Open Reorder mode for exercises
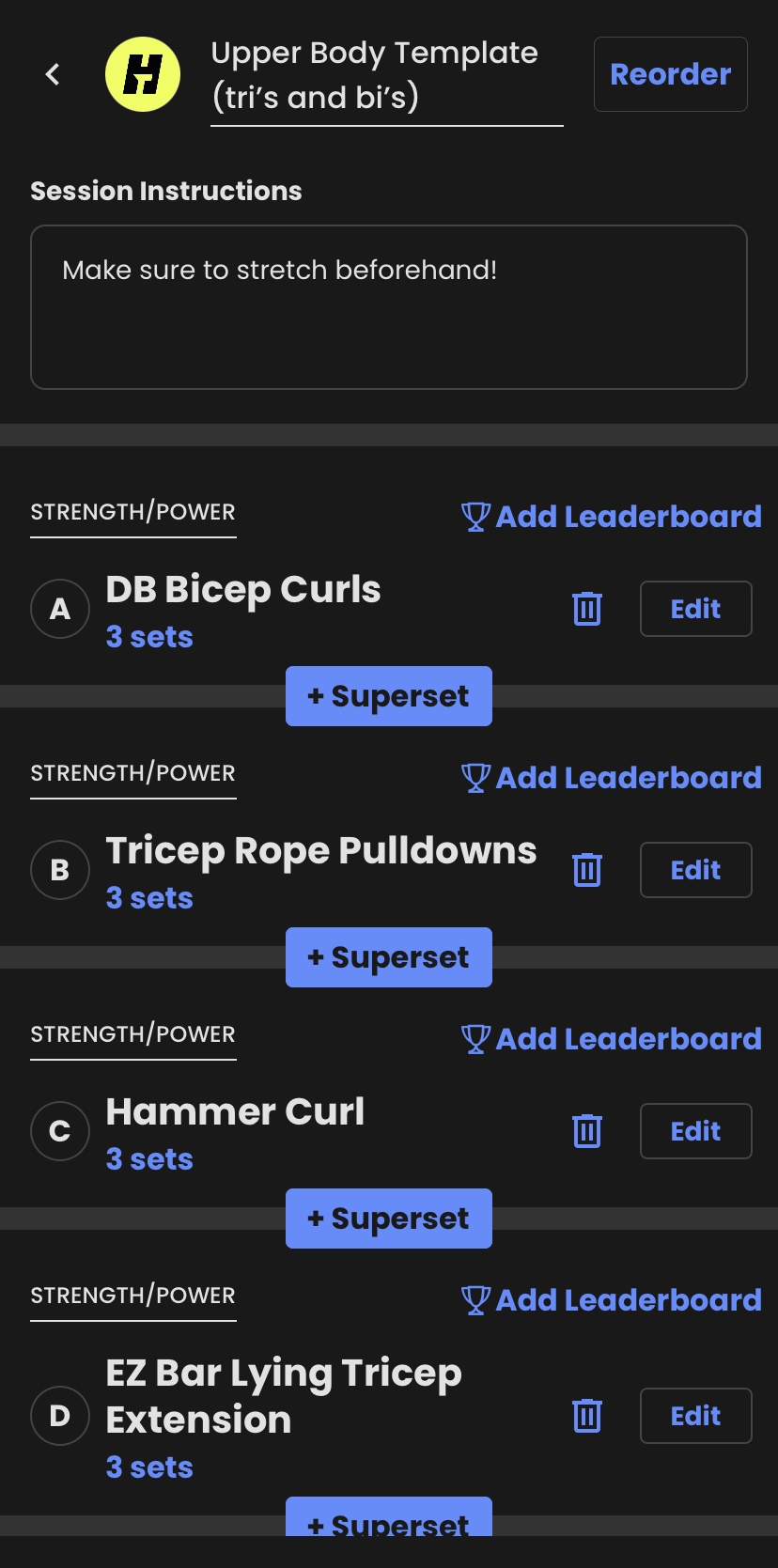 coord(671,74)
